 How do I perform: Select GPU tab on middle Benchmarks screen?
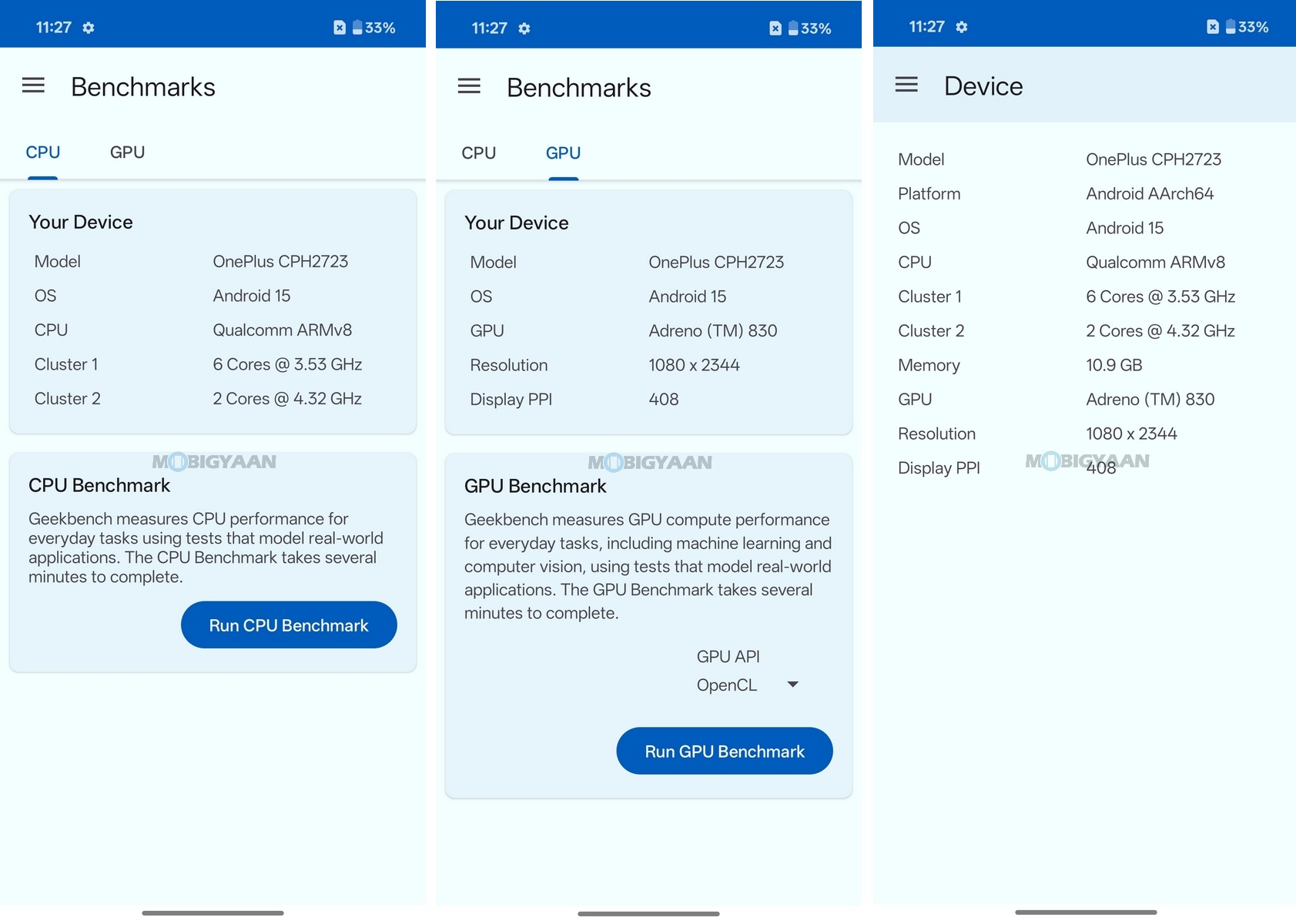(564, 153)
